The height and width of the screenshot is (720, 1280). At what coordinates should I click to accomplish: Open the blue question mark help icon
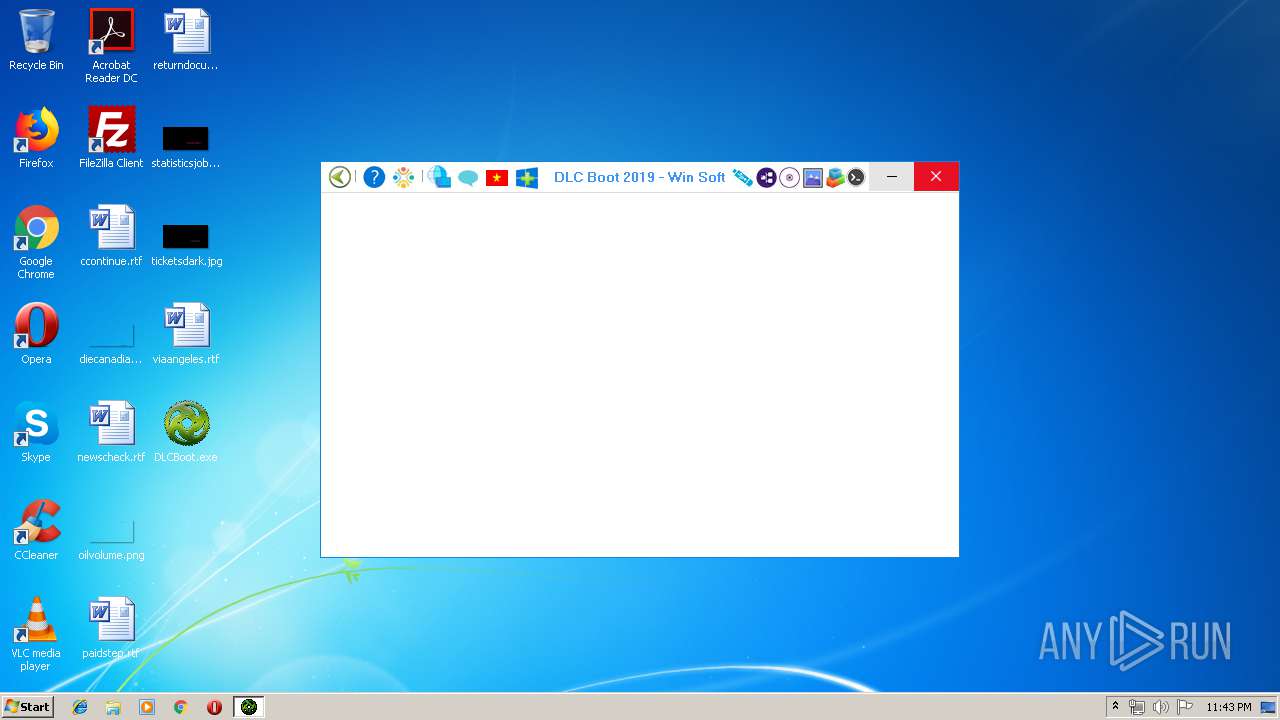click(374, 177)
